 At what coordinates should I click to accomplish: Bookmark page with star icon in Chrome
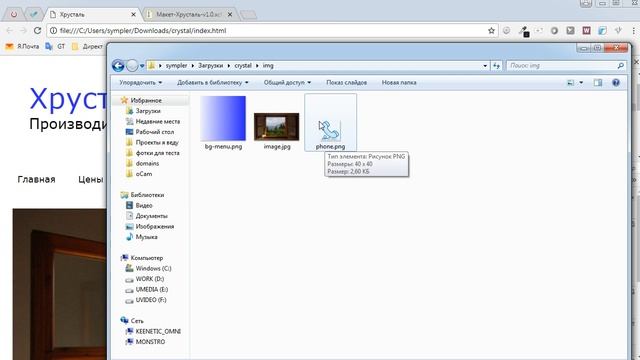pyautogui.click(x=491, y=31)
